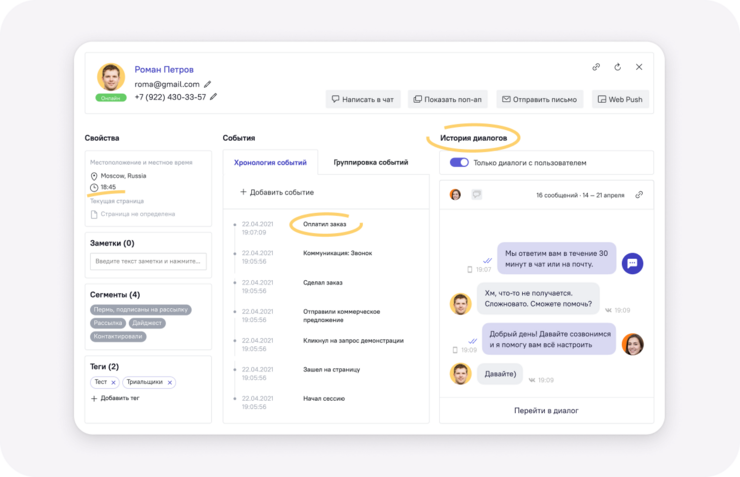Image resolution: width=740 pixels, height=477 pixels.
Task: Click the Web Push button
Action: click(x=620, y=99)
